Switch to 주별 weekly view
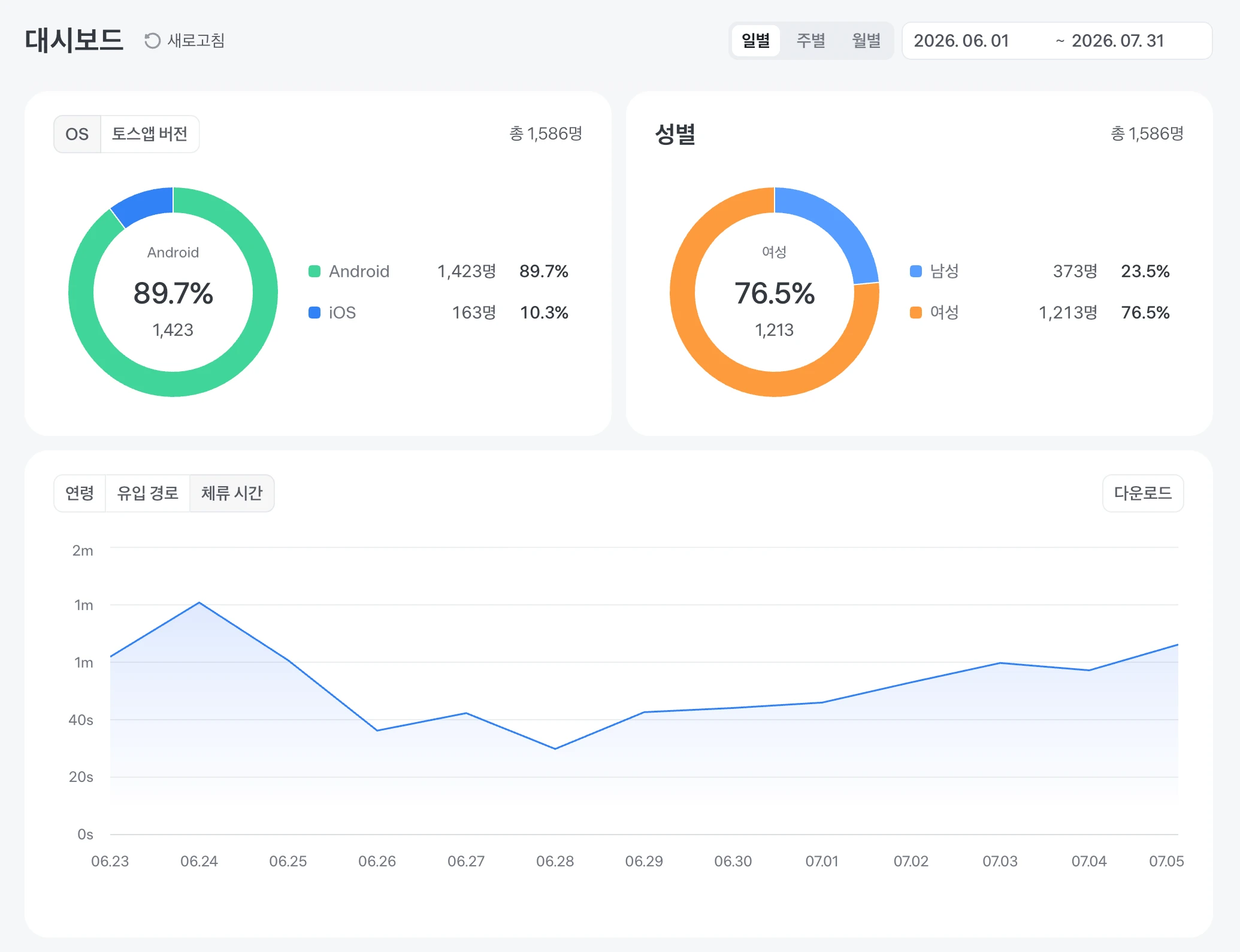Viewport: 1240px width, 952px height. point(810,41)
